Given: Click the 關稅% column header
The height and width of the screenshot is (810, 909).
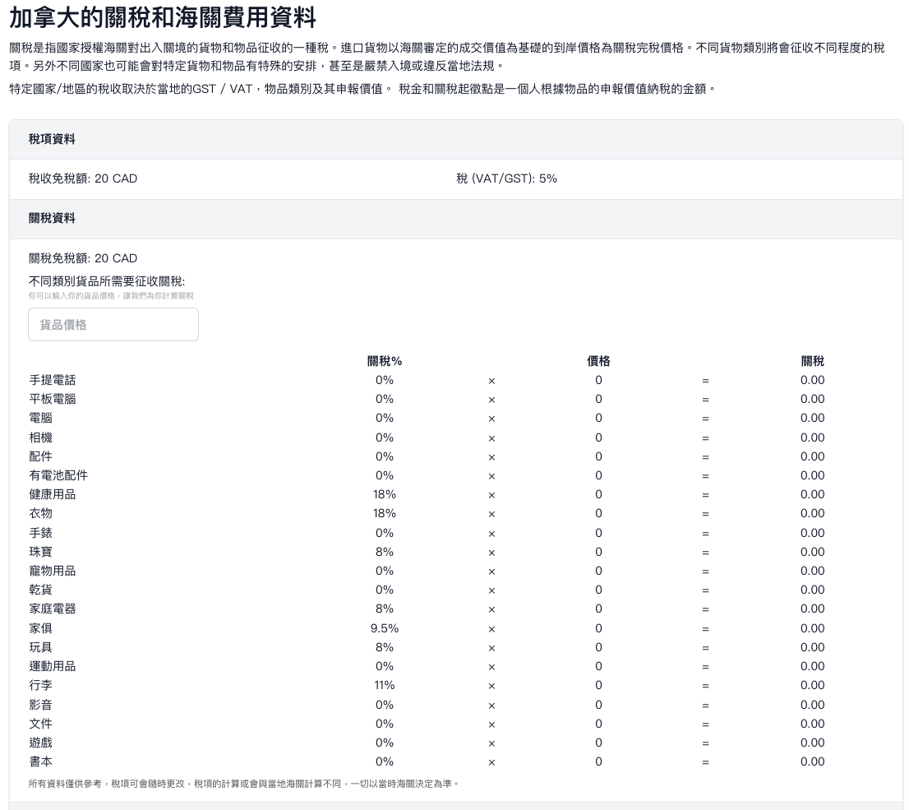Looking at the screenshot, I should (384, 361).
